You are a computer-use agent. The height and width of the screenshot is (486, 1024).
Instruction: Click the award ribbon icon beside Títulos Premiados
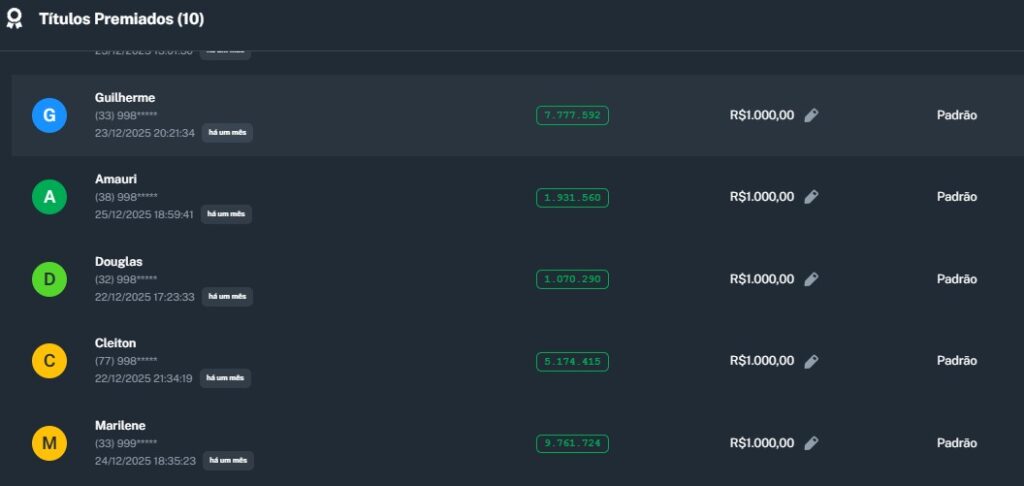(15, 19)
